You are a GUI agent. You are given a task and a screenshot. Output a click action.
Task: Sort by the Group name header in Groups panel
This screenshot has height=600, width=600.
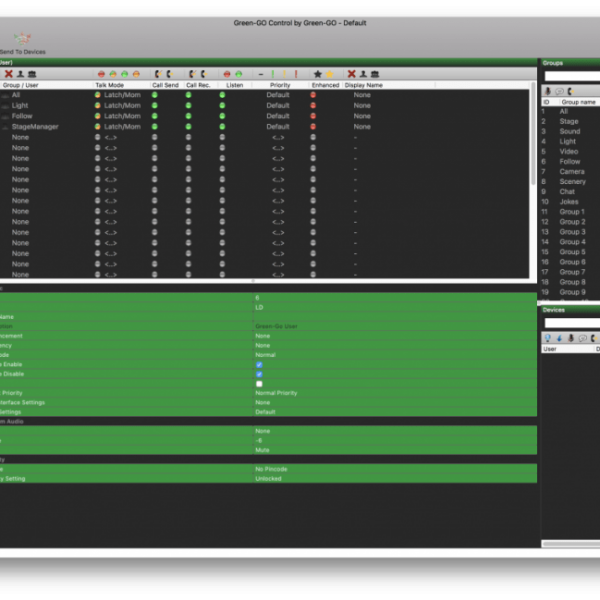(578, 102)
